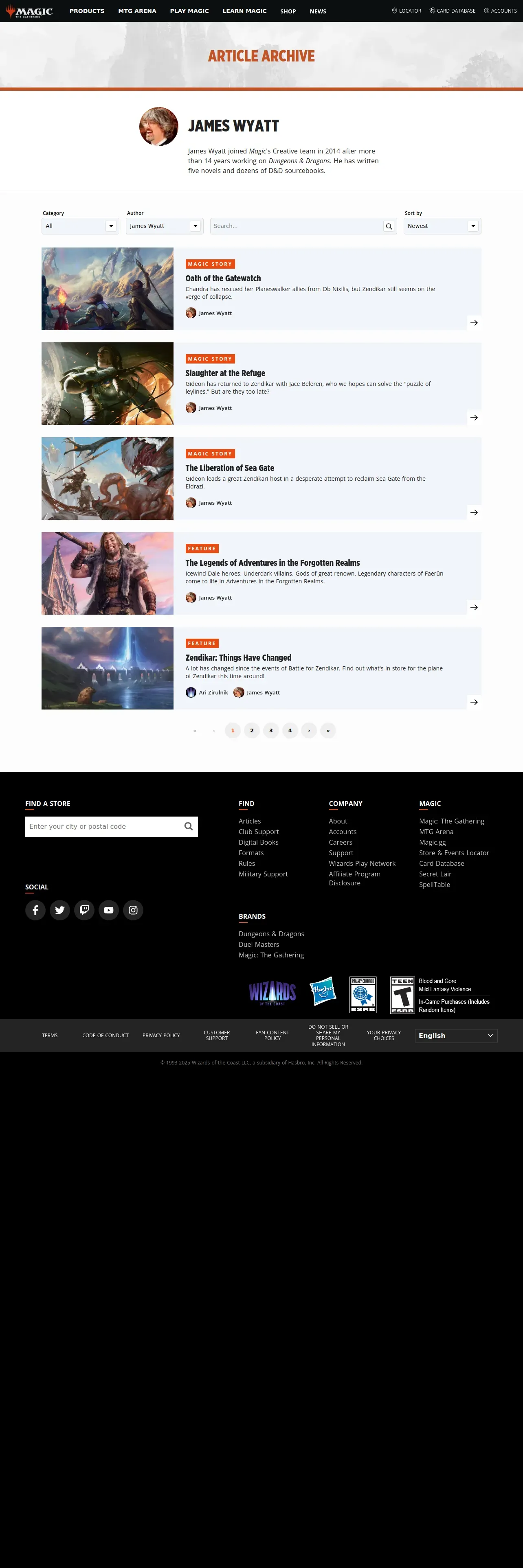
Task: Open the footer Articles link
Action: [250, 821]
